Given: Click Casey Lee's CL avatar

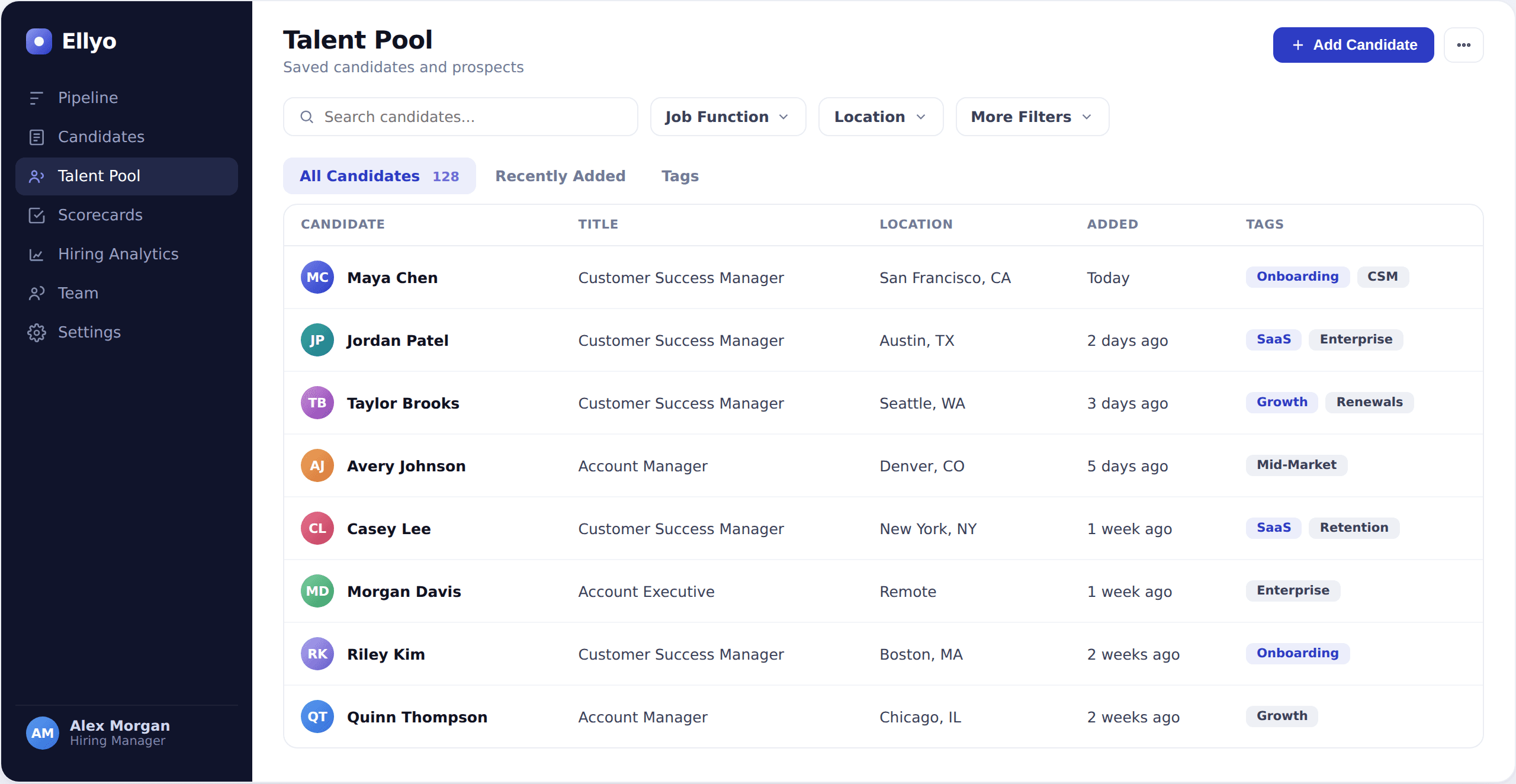Looking at the screenshot, I should click(x=317, y=528).
